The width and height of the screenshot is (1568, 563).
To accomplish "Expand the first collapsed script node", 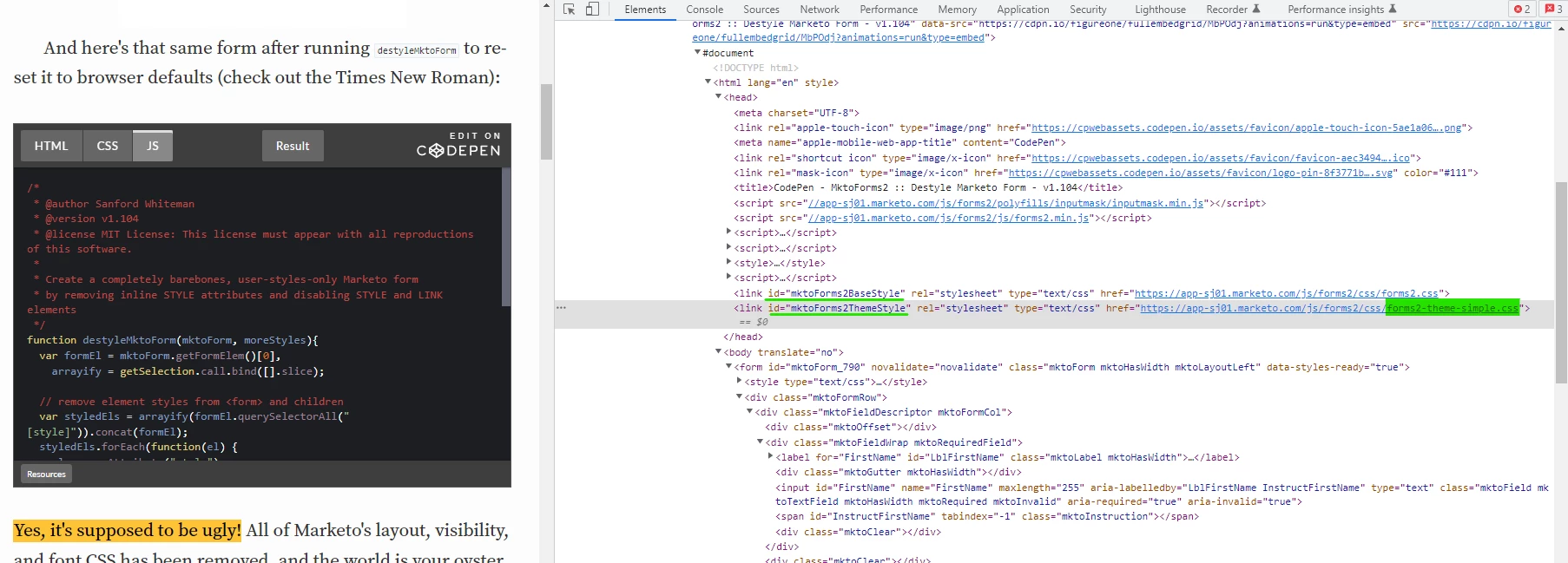I will [x=728, y=232].
